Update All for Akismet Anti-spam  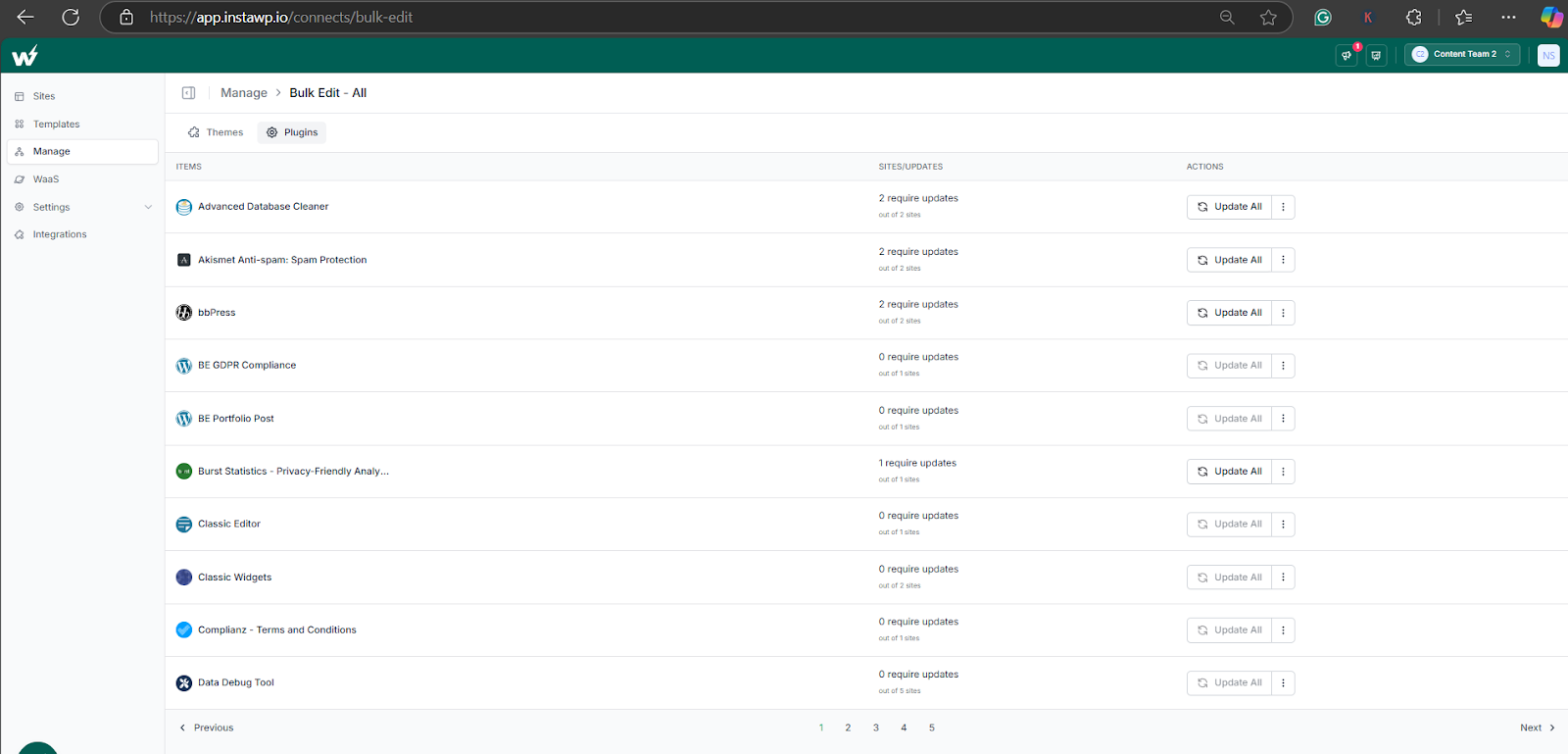(1229, 260)
